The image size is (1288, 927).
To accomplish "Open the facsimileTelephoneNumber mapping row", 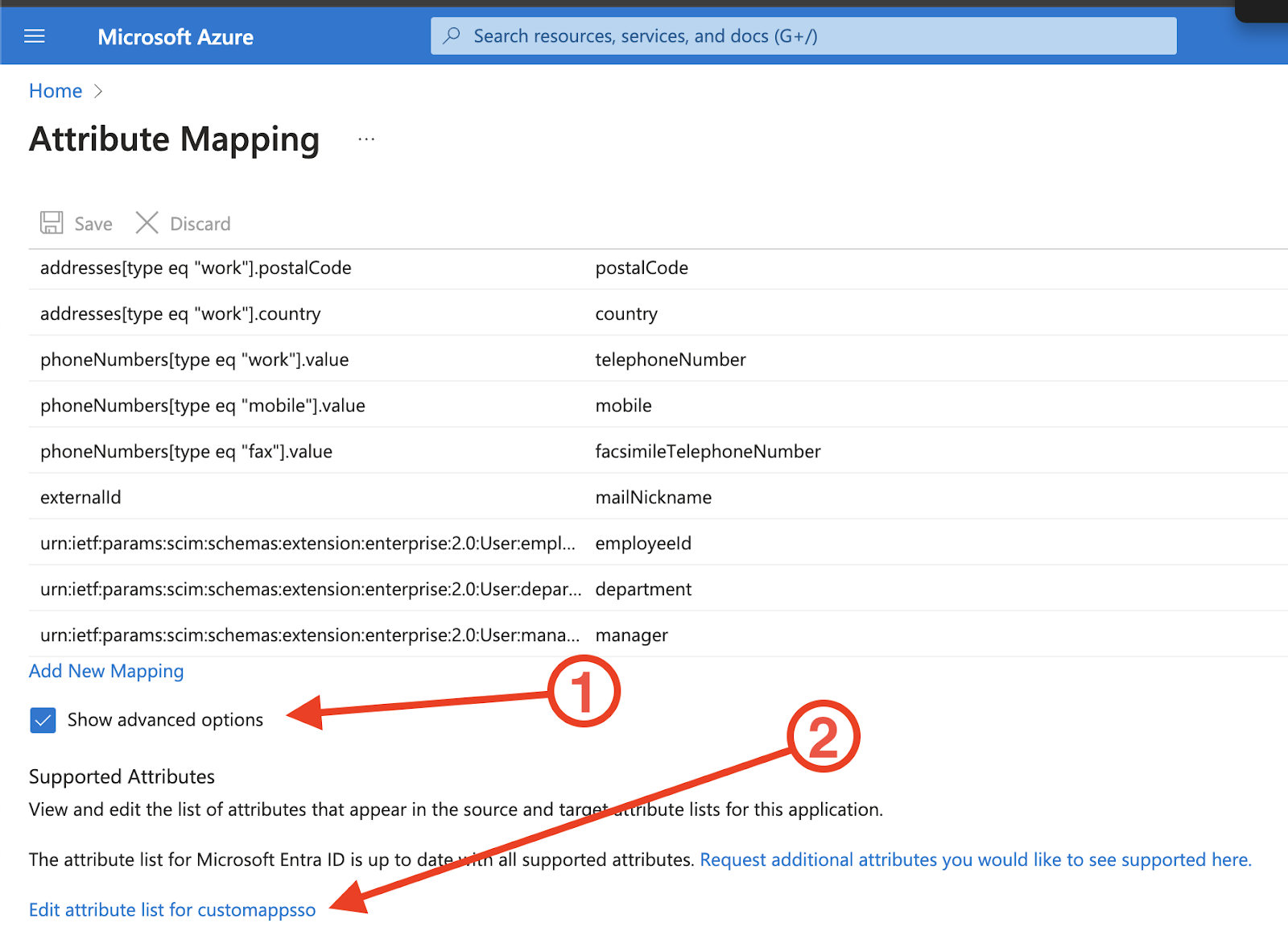I will click(658, 451).
